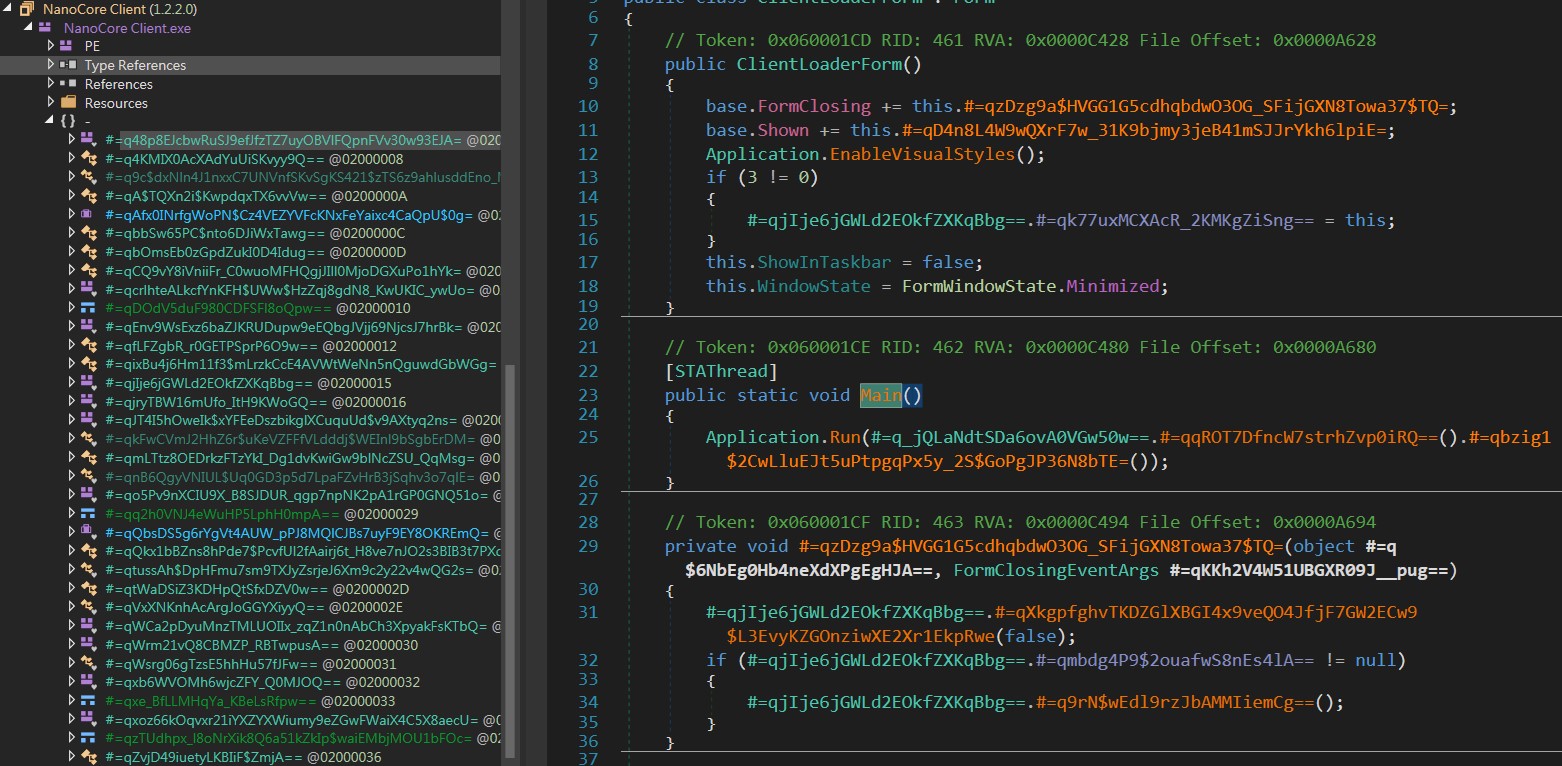Expand the #=qixBu4j6Hm11f3 class arrow

71,364
